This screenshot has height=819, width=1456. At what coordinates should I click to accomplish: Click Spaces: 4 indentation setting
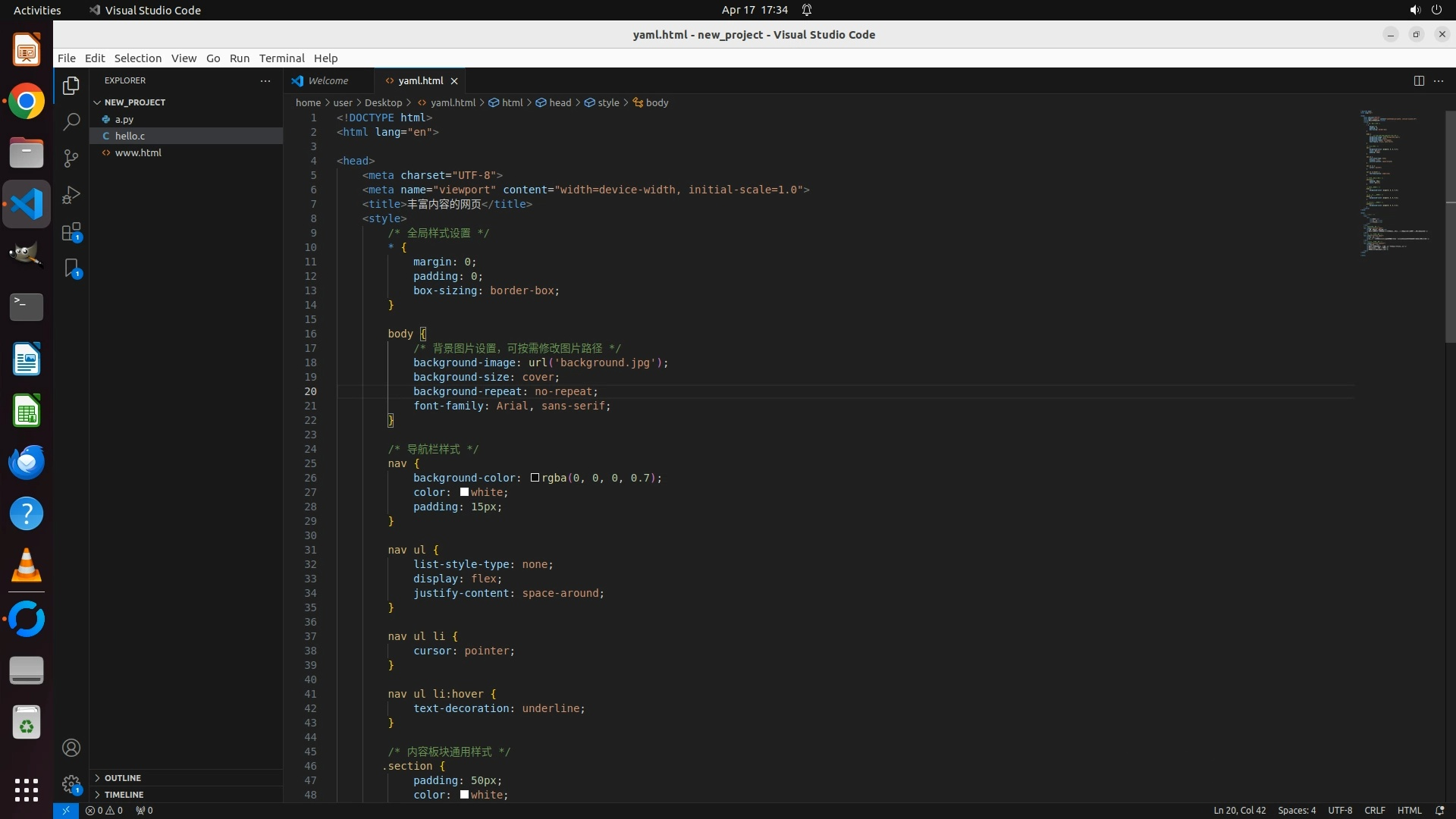coord(1297,810)
